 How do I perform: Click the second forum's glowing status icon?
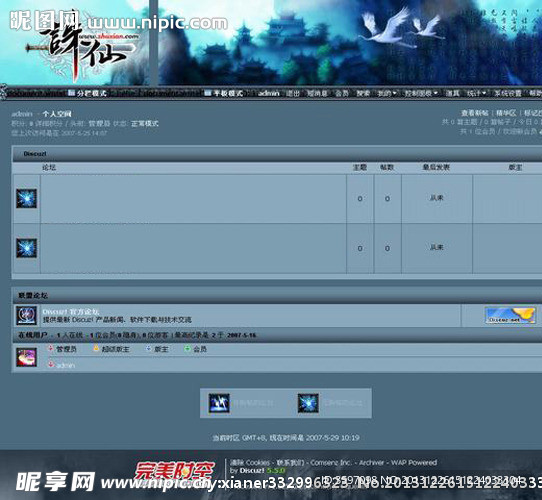pyautogui.click(x=26, y=248)
